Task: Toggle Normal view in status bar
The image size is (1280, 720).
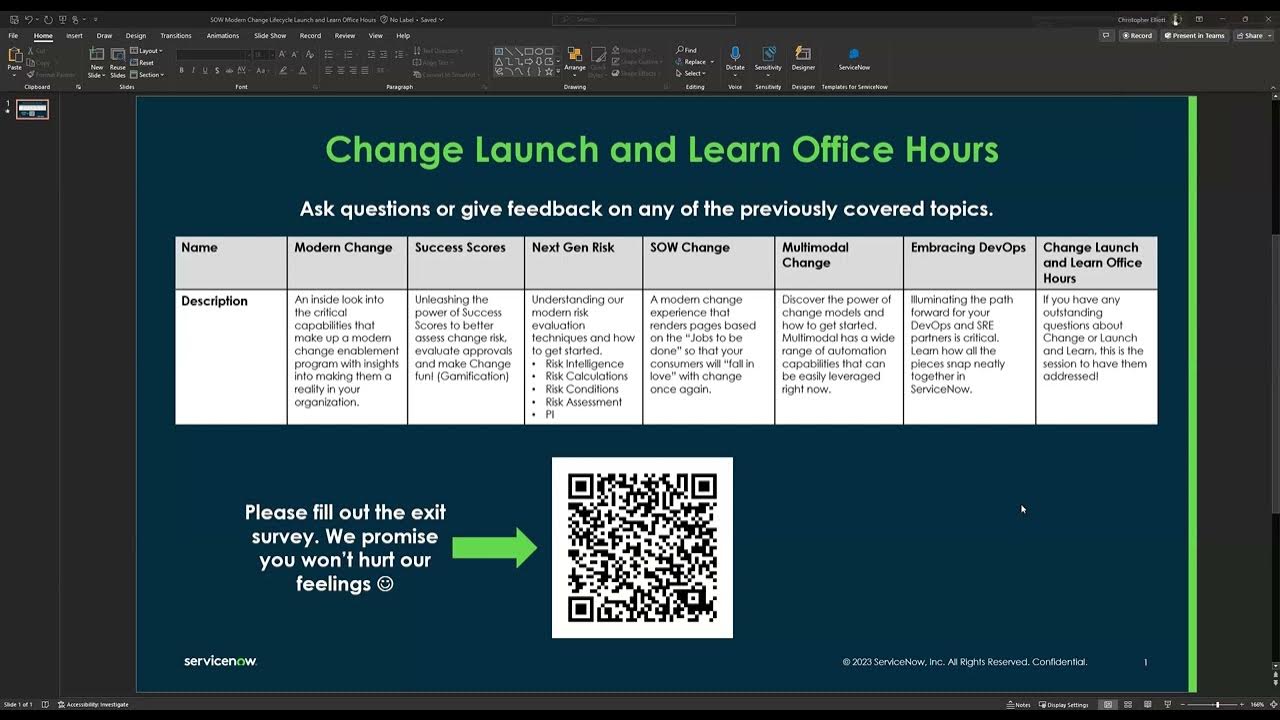Action: click(x=1108, y=704)
